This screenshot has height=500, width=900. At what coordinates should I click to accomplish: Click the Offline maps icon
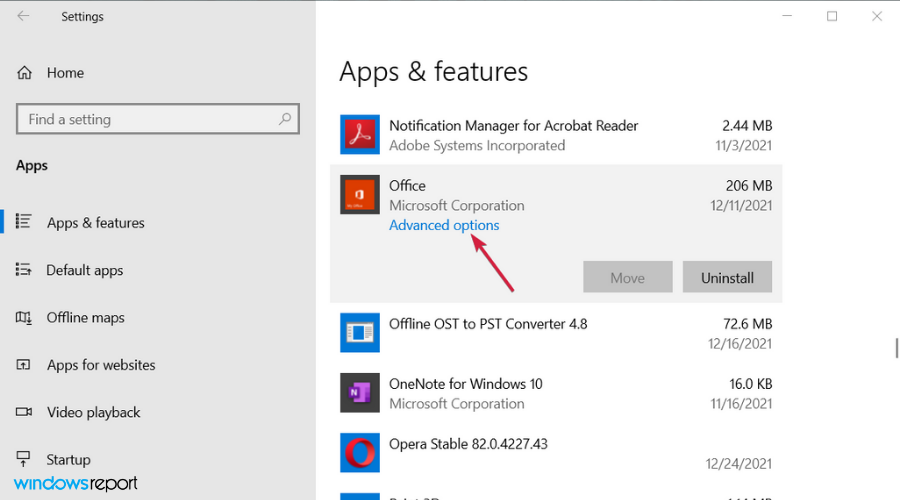click(24, 317)
